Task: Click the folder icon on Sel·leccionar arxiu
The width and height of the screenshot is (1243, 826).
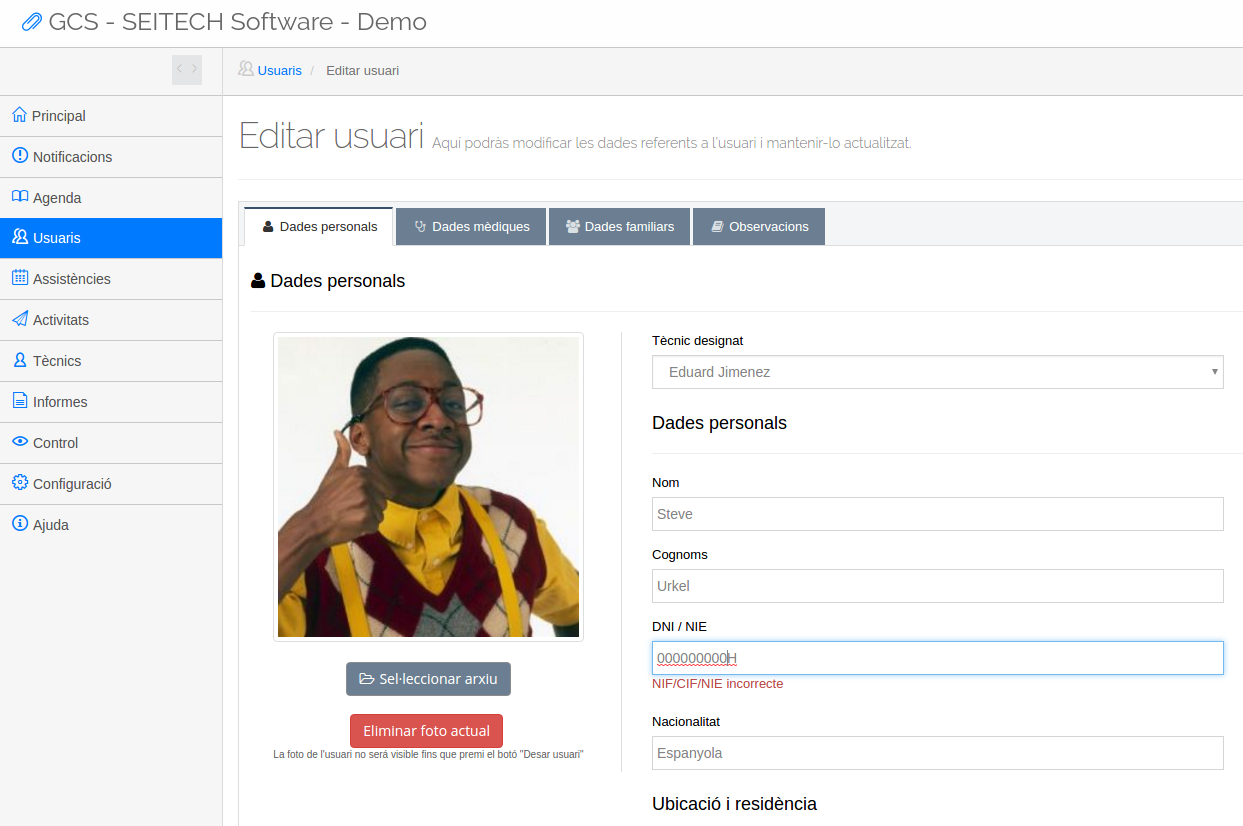Action: coord(367,679)
